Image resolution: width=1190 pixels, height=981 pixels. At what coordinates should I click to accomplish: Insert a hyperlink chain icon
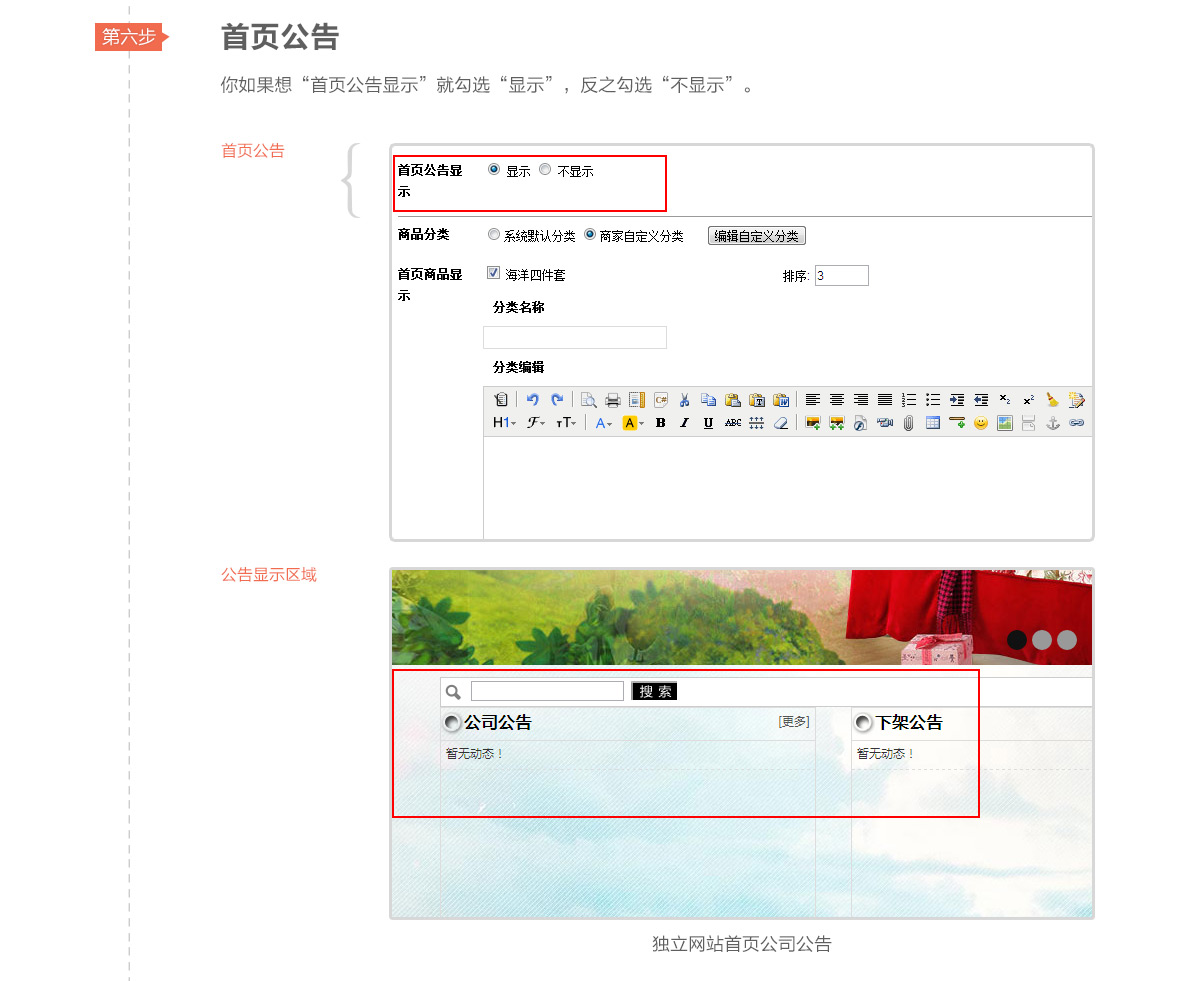[x=1077, y=423]
